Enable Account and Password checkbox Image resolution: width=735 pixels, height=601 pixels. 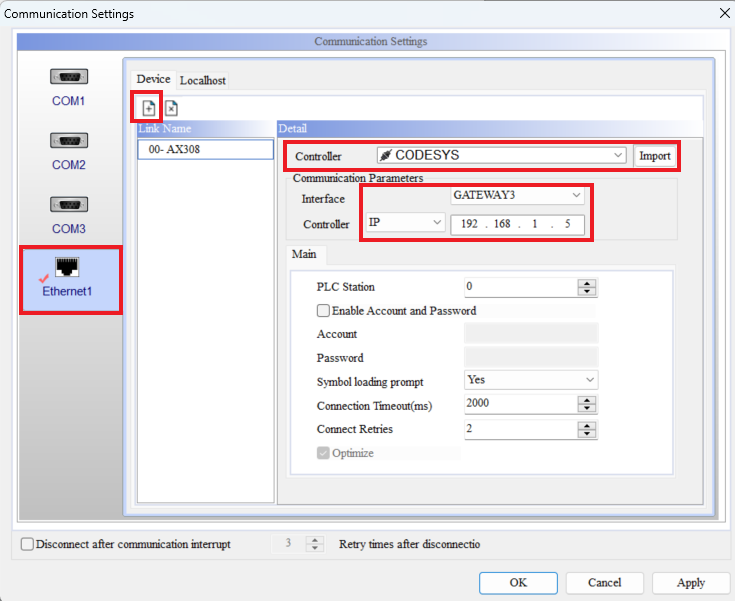coord(324,311)
